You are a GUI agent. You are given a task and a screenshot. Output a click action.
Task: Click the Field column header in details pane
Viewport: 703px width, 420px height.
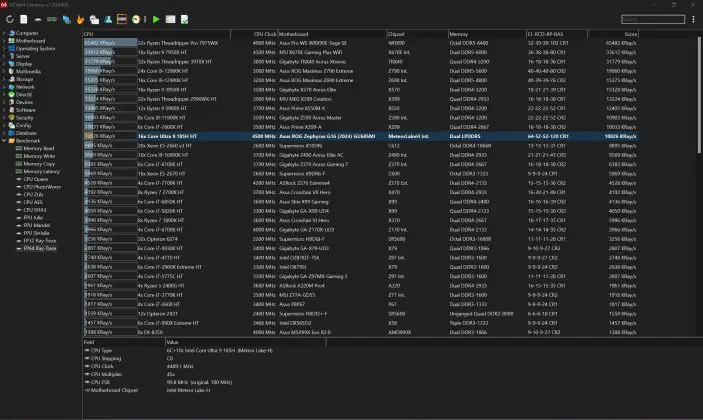click(124, 342)
